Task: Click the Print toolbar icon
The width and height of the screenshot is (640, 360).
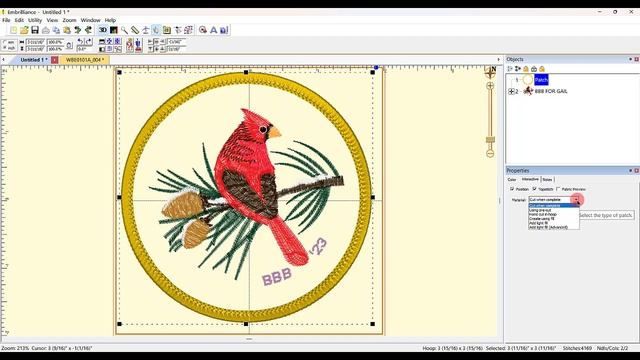Action: tap(46, 30)
